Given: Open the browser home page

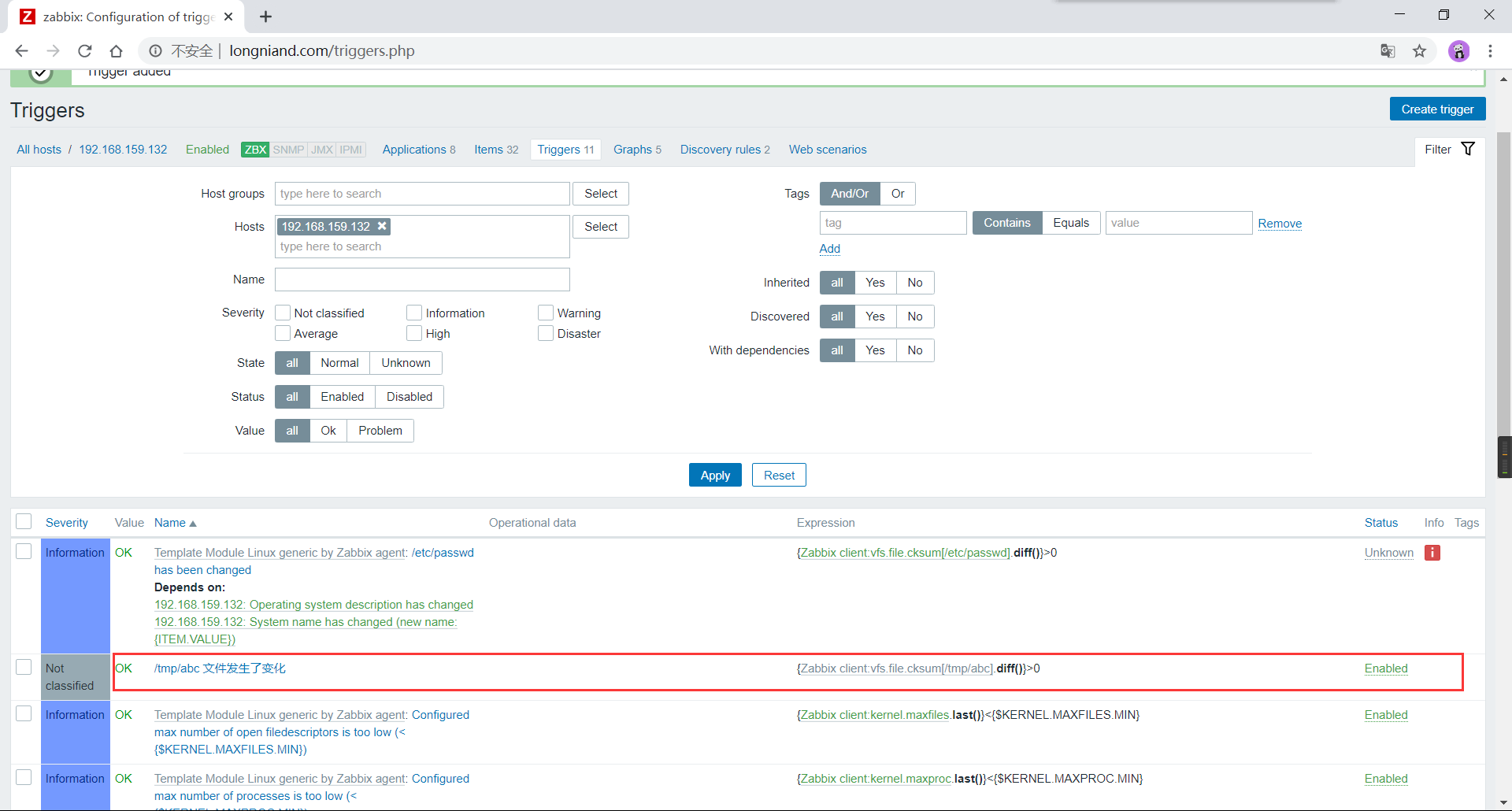Looking at the screenshot, I should 116,51.
